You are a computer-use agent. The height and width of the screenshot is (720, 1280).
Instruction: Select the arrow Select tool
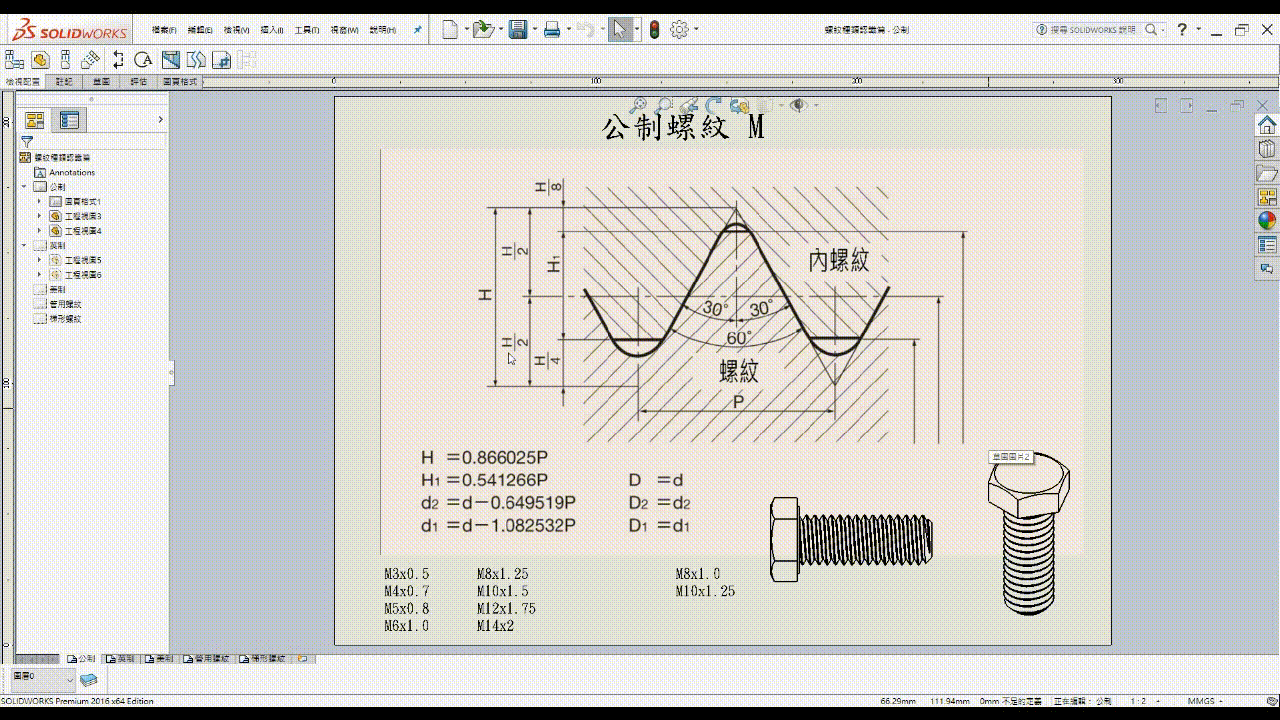click(619, 30)
